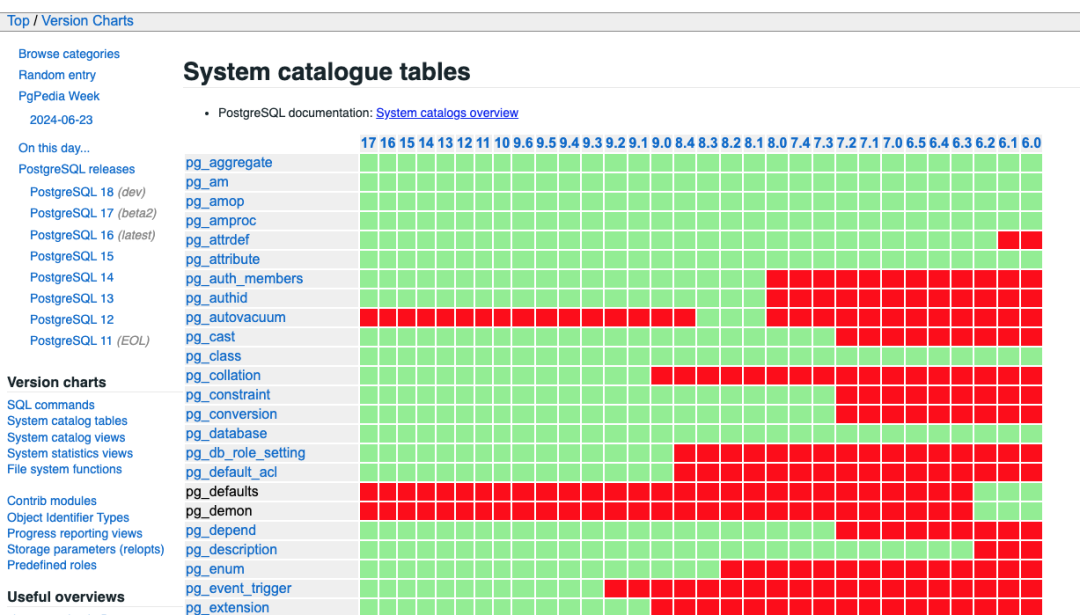Select the pg_demon row label
Image resolution: width=1080 pixels, height=615 pixels.
(218, 511)
